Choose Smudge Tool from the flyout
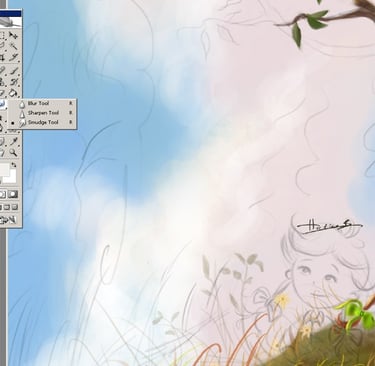The height and width of the screenshot is (366, 375). click(x=42, y=123)
